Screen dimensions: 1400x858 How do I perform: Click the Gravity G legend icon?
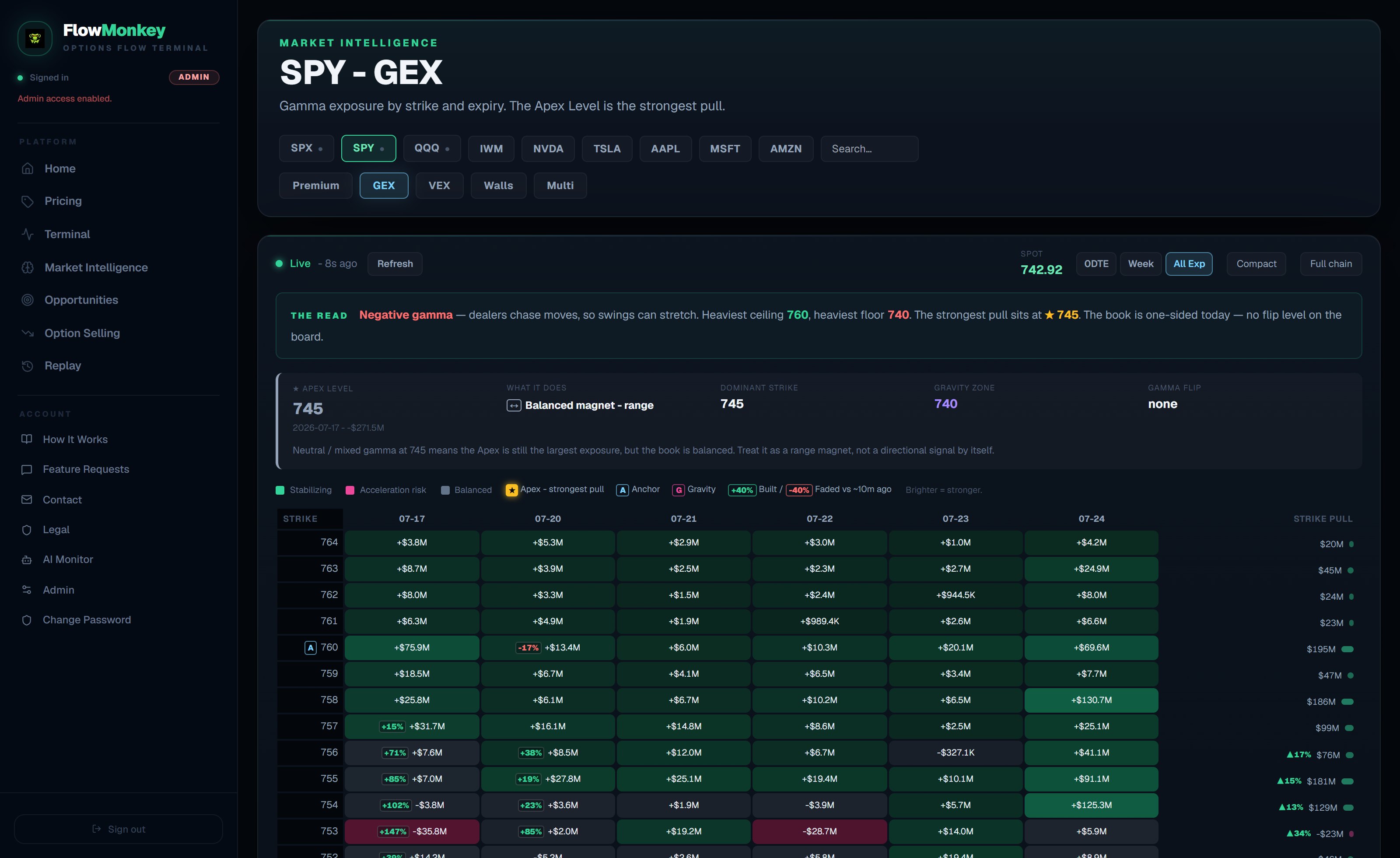tap(679, 490)
